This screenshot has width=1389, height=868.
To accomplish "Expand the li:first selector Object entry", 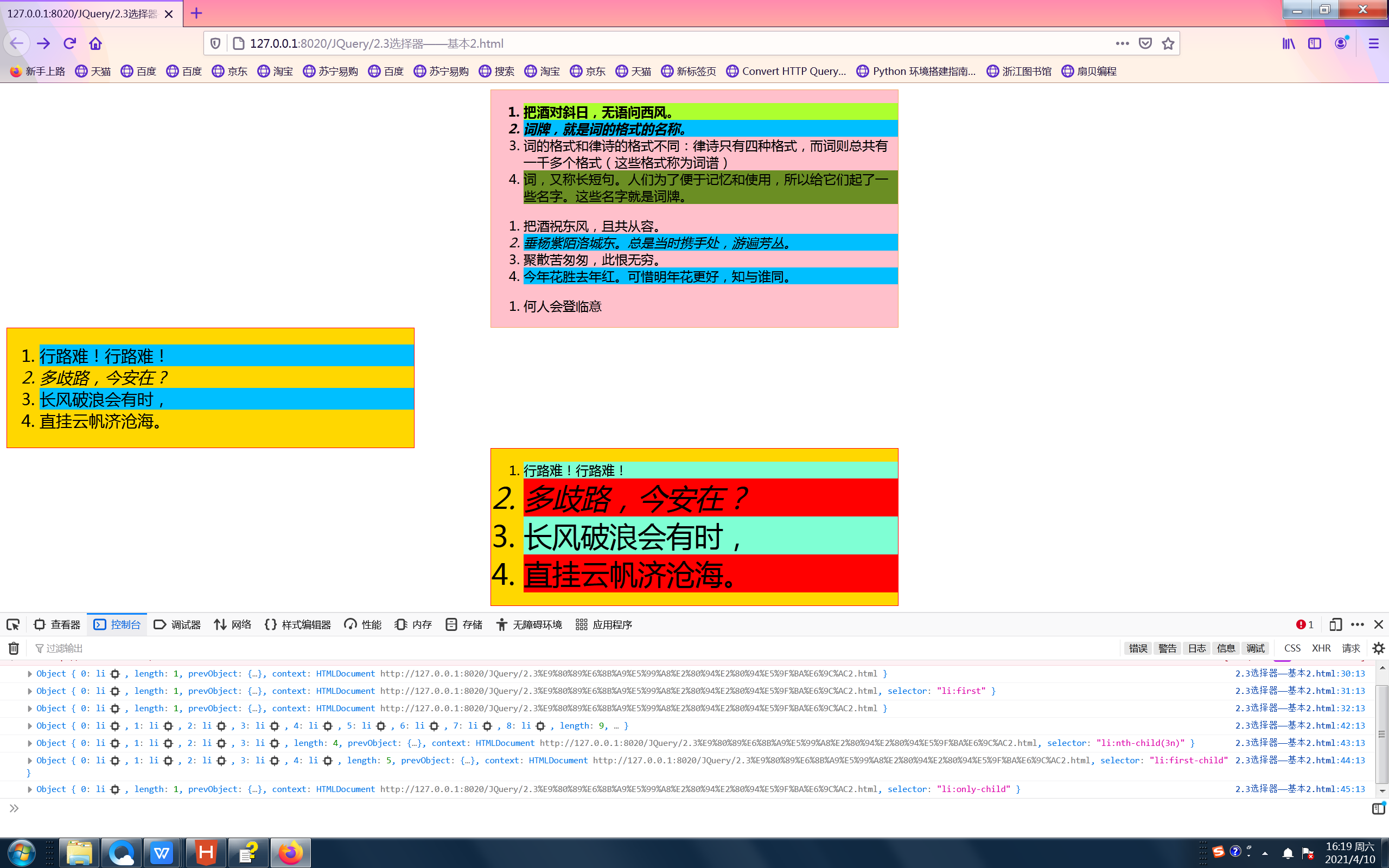I will tap(30, 691).
